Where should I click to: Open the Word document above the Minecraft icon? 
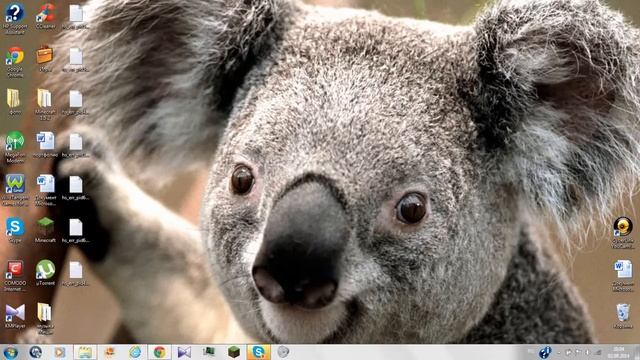[45, 190]
